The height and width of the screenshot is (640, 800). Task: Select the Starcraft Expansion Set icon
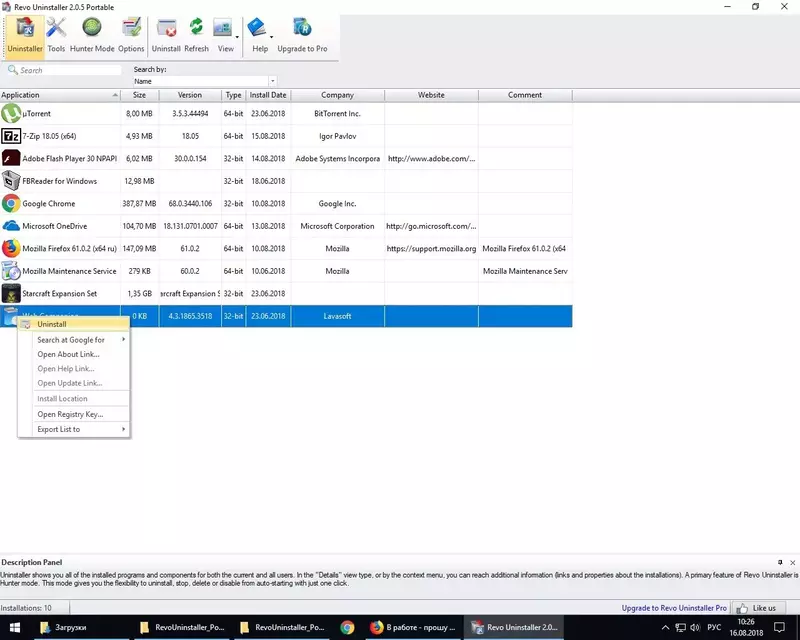(11, 293)
